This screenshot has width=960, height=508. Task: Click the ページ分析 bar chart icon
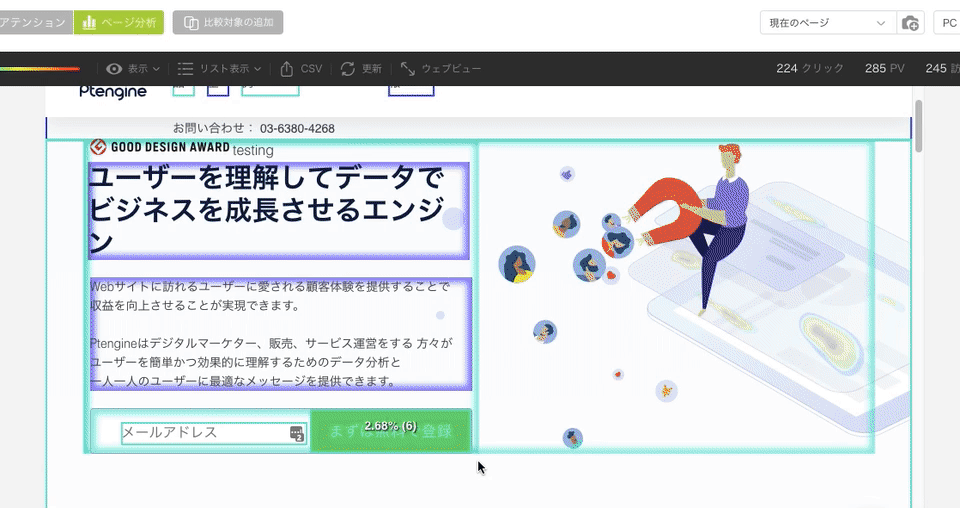[x=89, y=23]
